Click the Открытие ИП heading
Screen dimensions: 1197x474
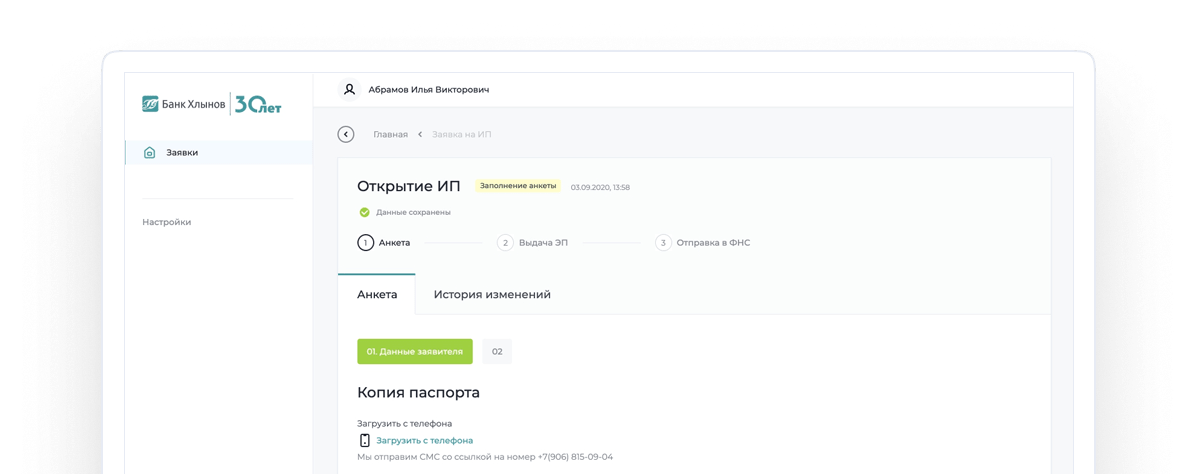409,186
